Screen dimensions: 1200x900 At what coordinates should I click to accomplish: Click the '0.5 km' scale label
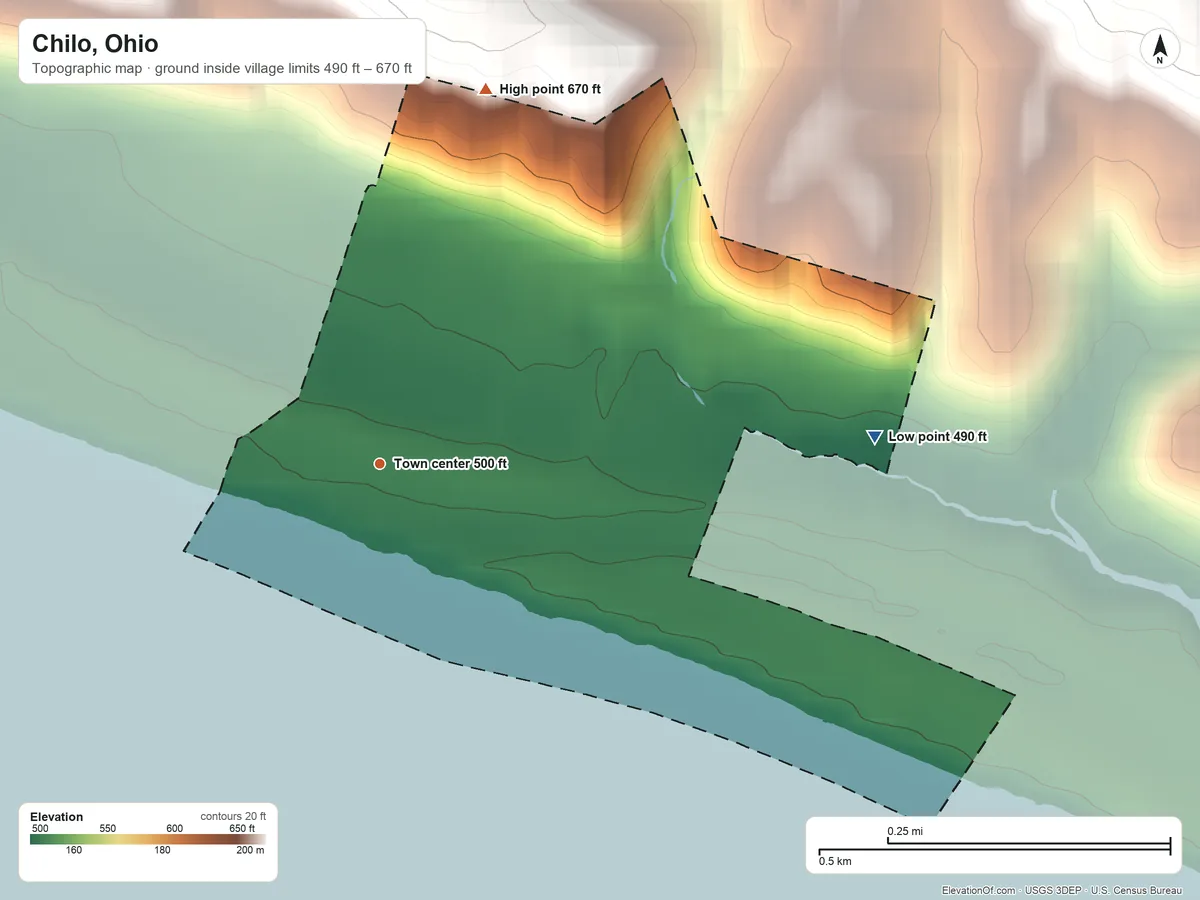click(835, 860)
